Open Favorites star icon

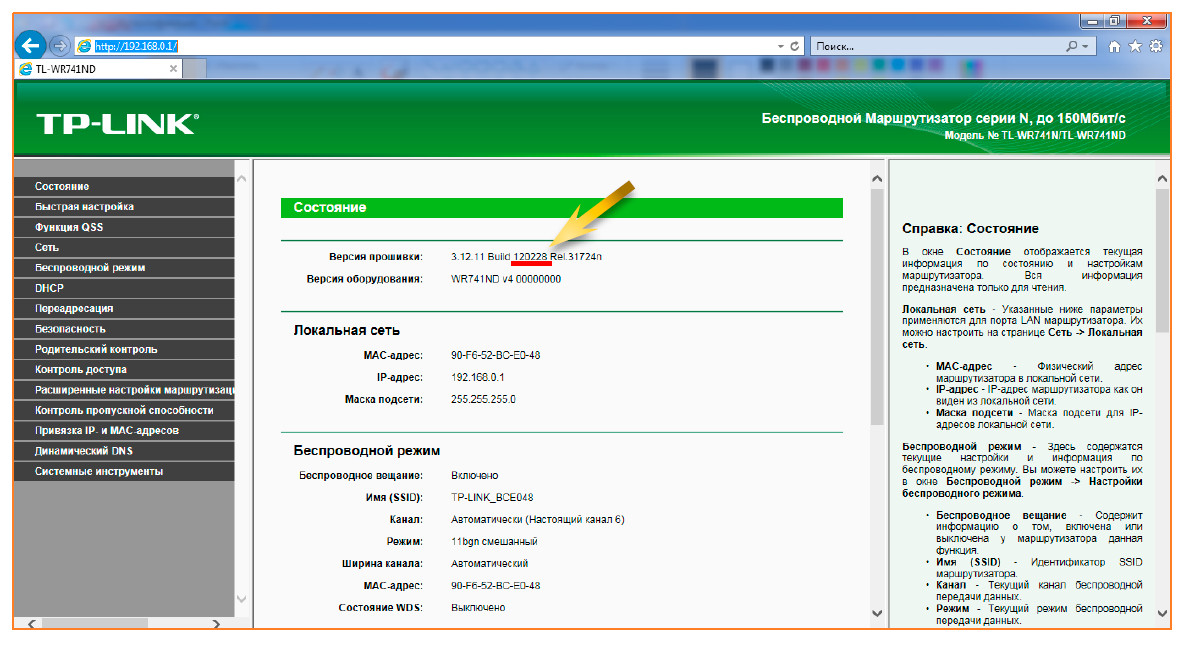pyautogui.click(x=1135, y=46)
